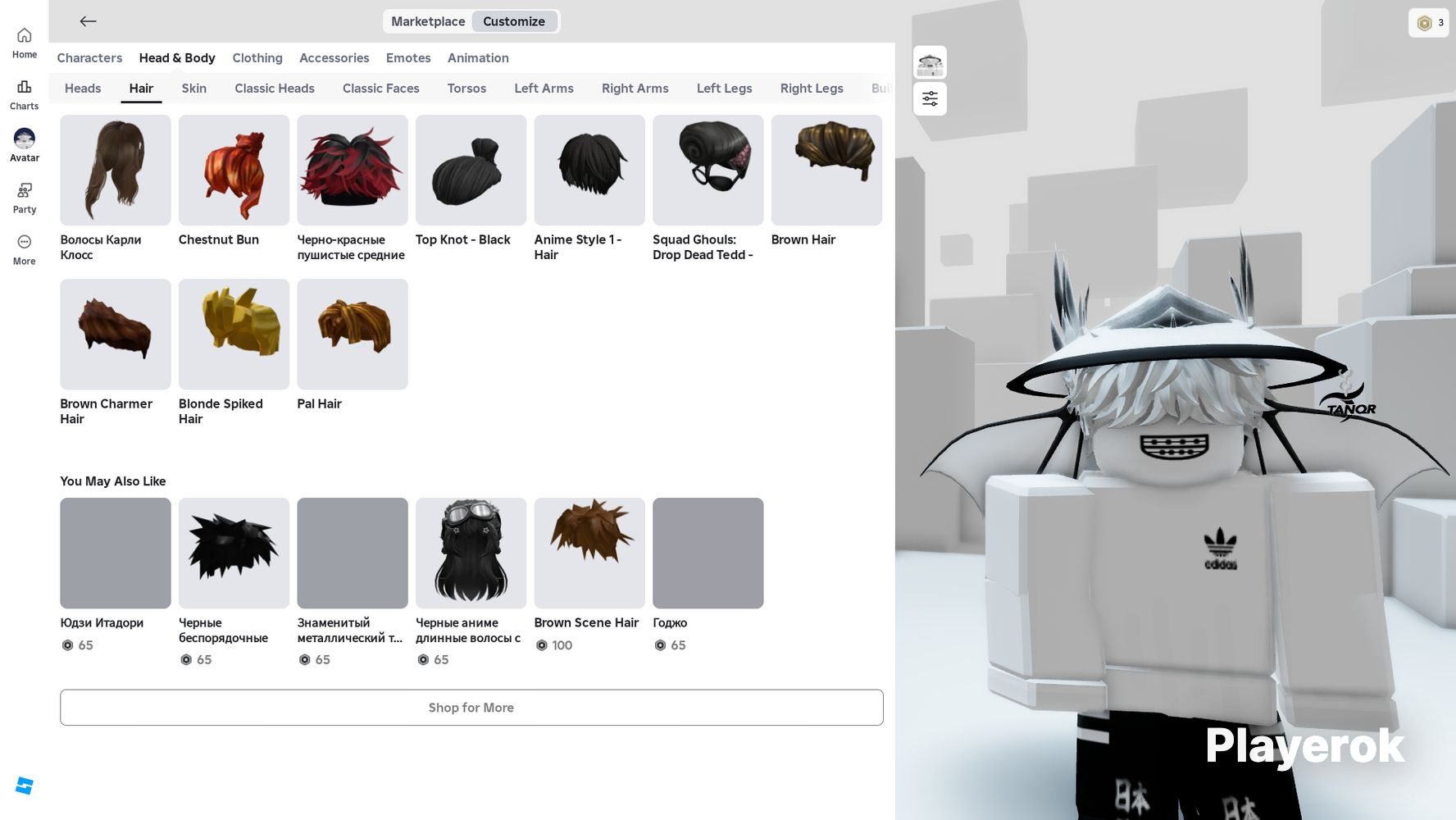
Task: Click the Юдзи Итадори 65 price
Action: pyautogui.click(x=77, y=645)
